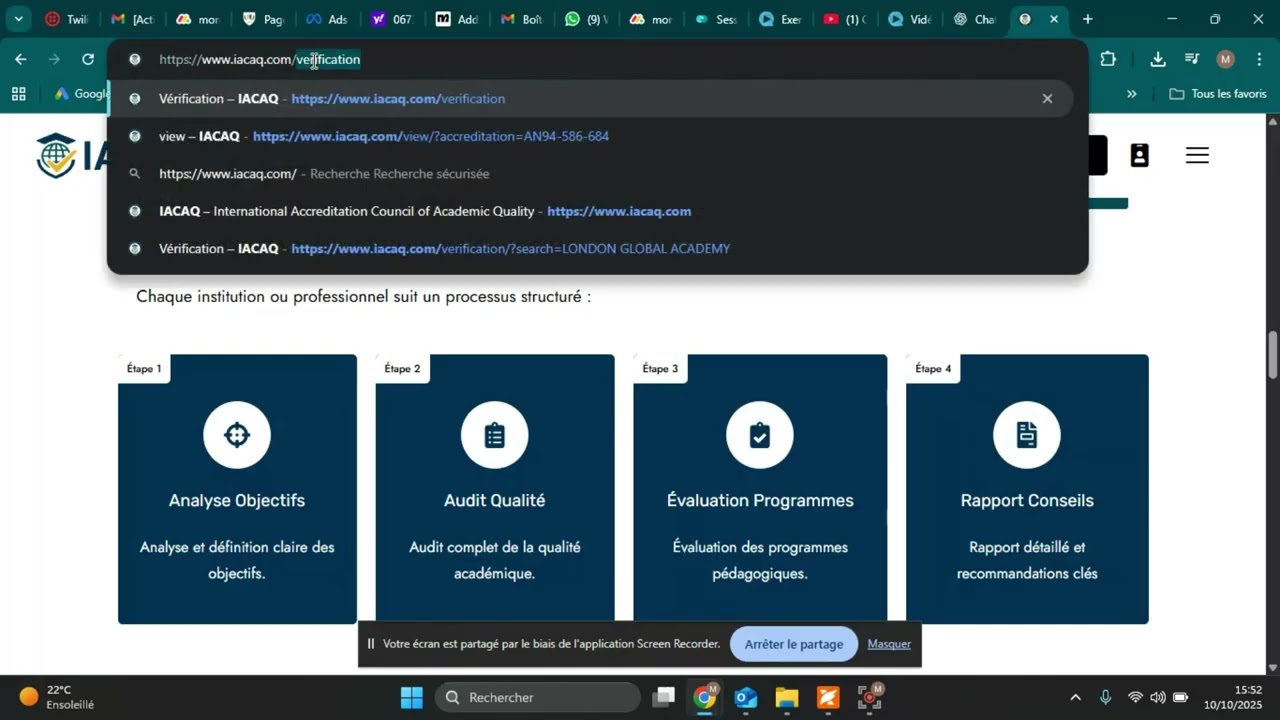Click the Masquer link
Screen dimensions: 1280x720
coord(889,644)
